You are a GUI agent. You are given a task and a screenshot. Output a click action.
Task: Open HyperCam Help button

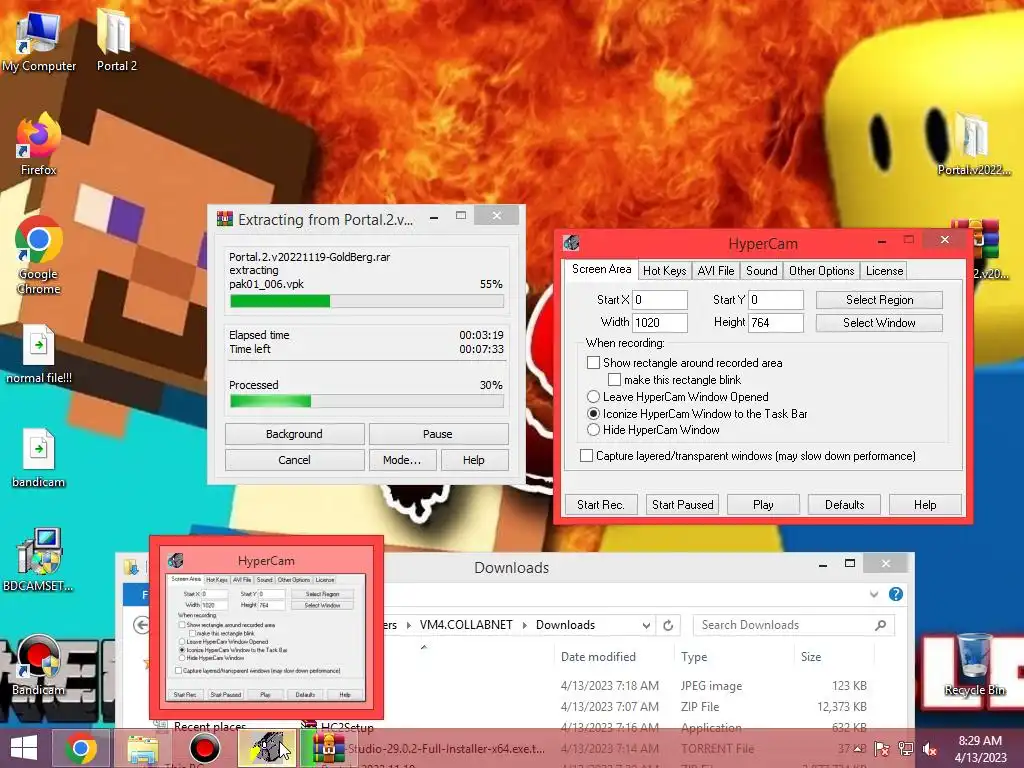[x=925, y=504]
